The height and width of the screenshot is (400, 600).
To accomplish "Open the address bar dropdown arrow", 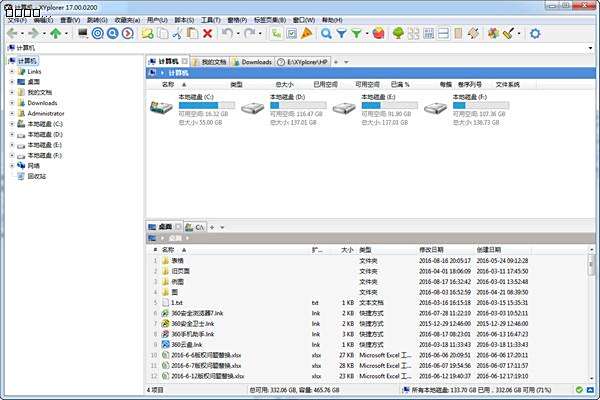I will pyautogui.click(x=590, y=48).
